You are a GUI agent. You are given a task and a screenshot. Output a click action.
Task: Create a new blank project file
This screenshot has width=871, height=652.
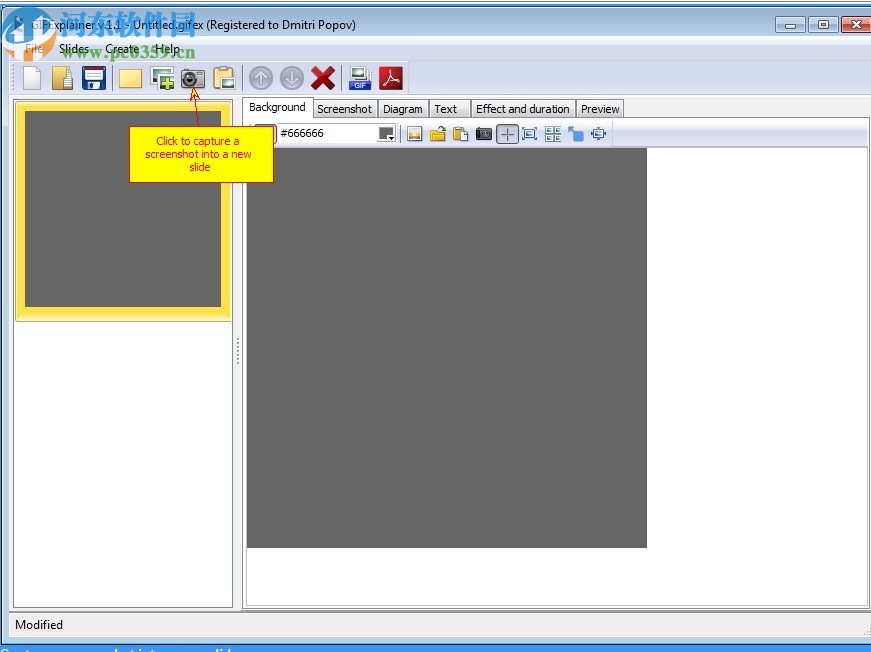point(32,78)
